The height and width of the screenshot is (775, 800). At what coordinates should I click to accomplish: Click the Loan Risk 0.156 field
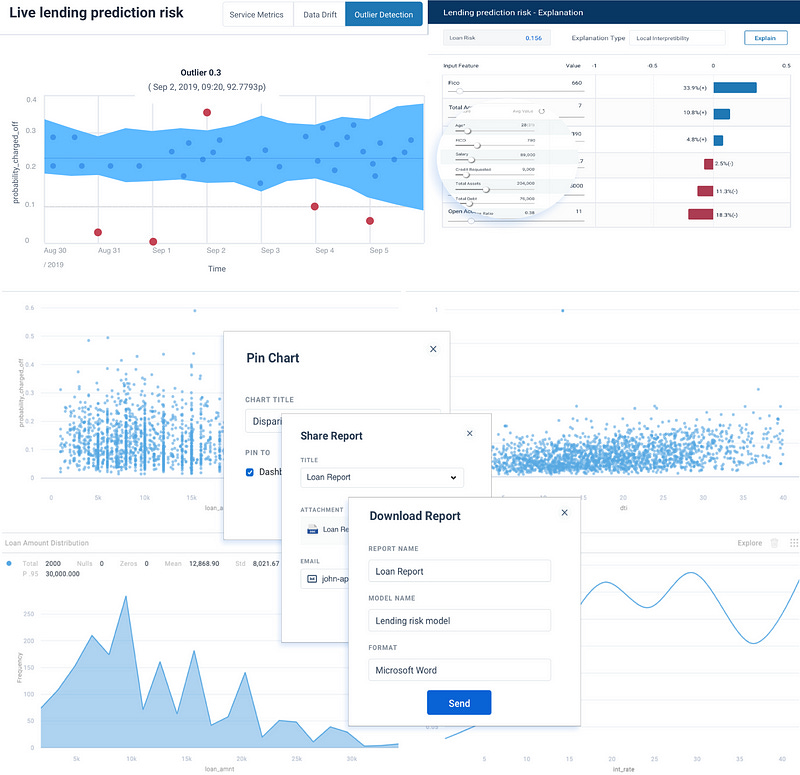[x=497, y=38]
